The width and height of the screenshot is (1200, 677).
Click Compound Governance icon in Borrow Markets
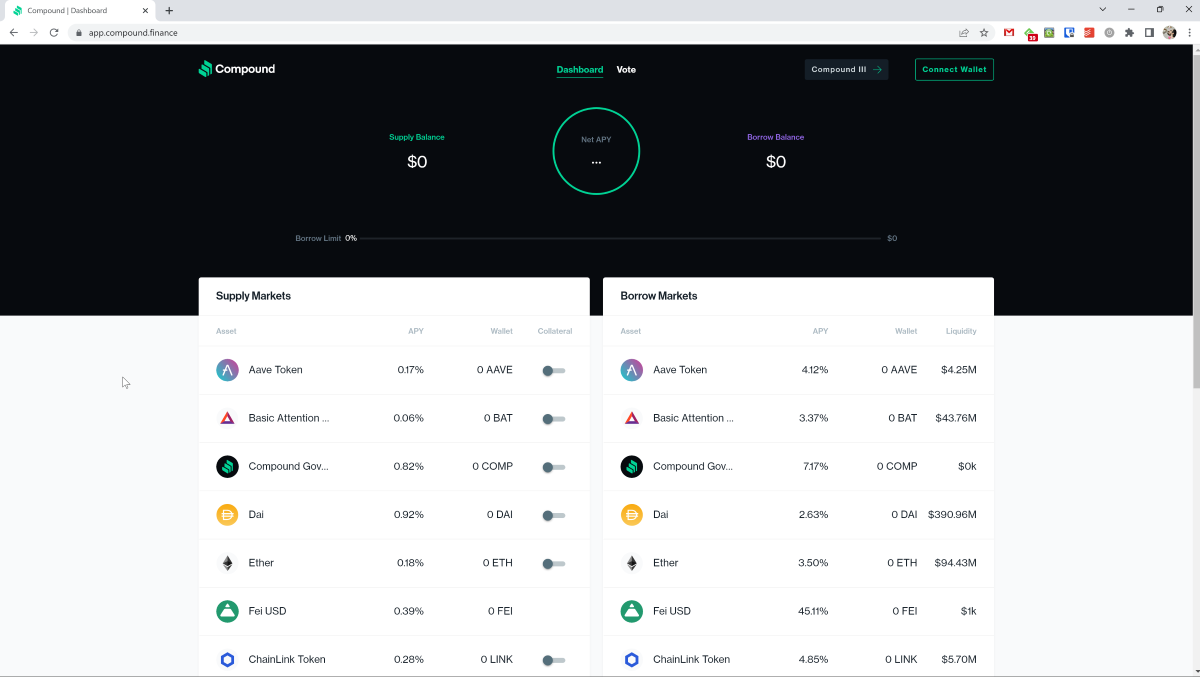(x=632, y=466)
